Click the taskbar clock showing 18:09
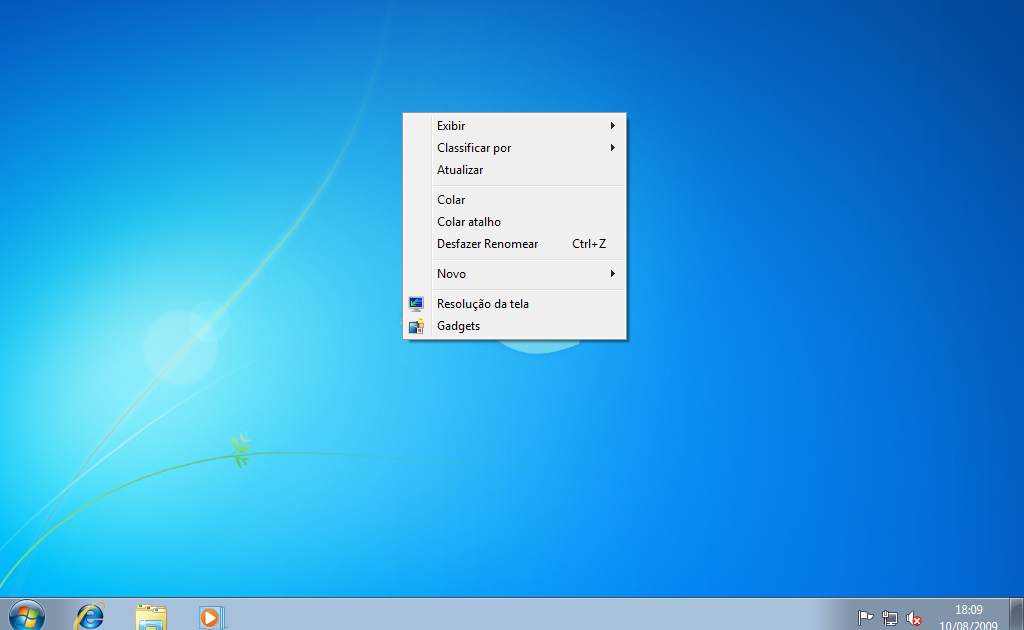 [968, 616]
